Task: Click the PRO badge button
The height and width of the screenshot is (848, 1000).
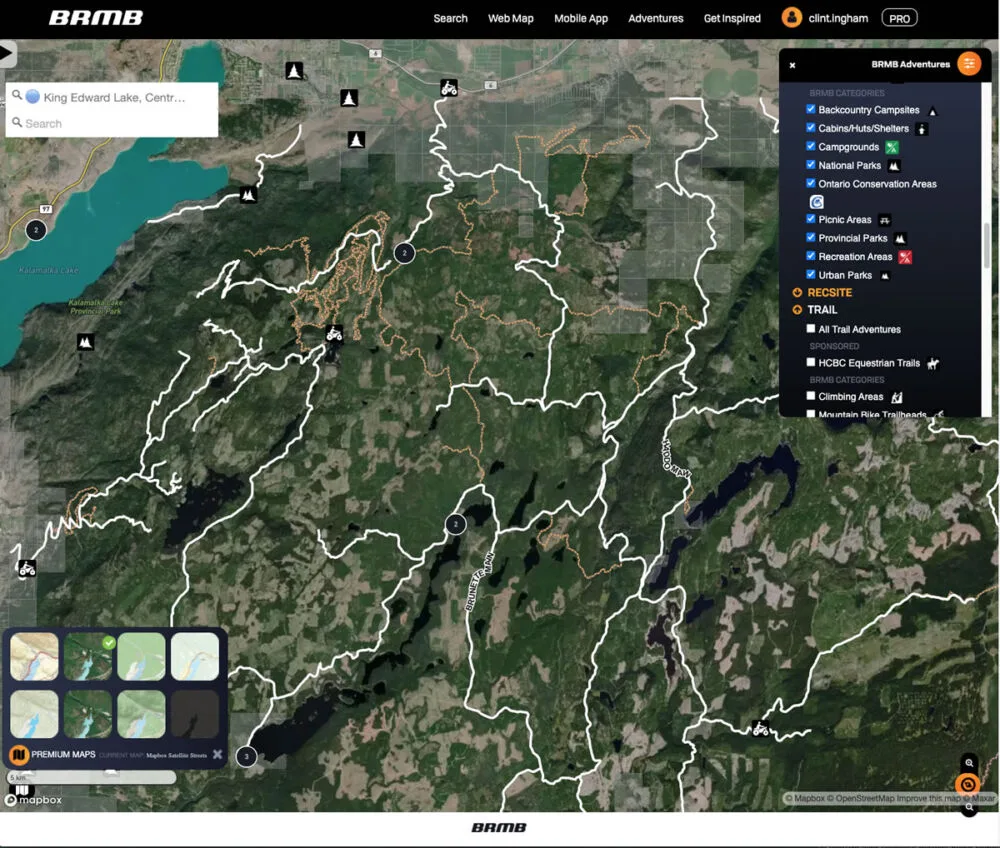Action: coord(899,18)
